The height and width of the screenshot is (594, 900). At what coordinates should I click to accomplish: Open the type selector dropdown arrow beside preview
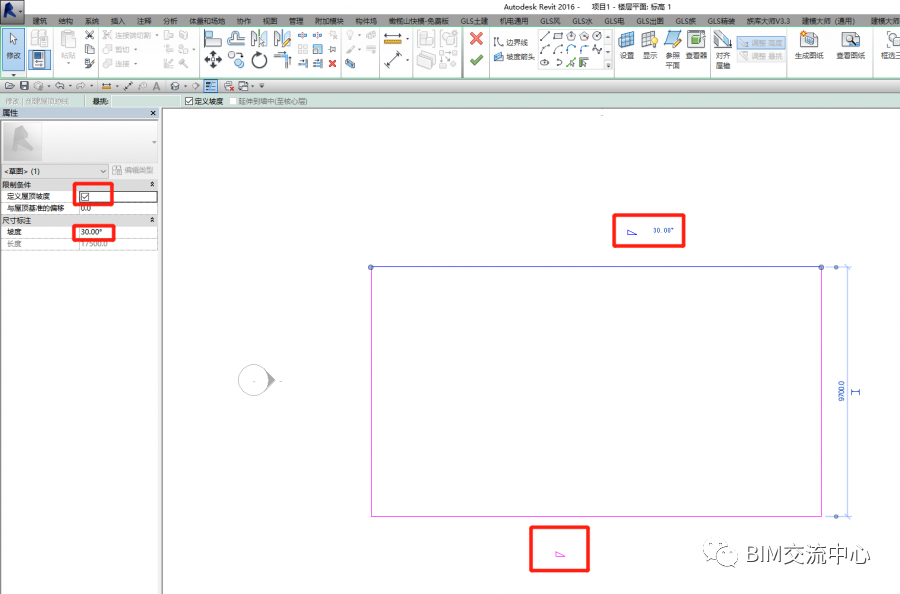pos(154,142)
